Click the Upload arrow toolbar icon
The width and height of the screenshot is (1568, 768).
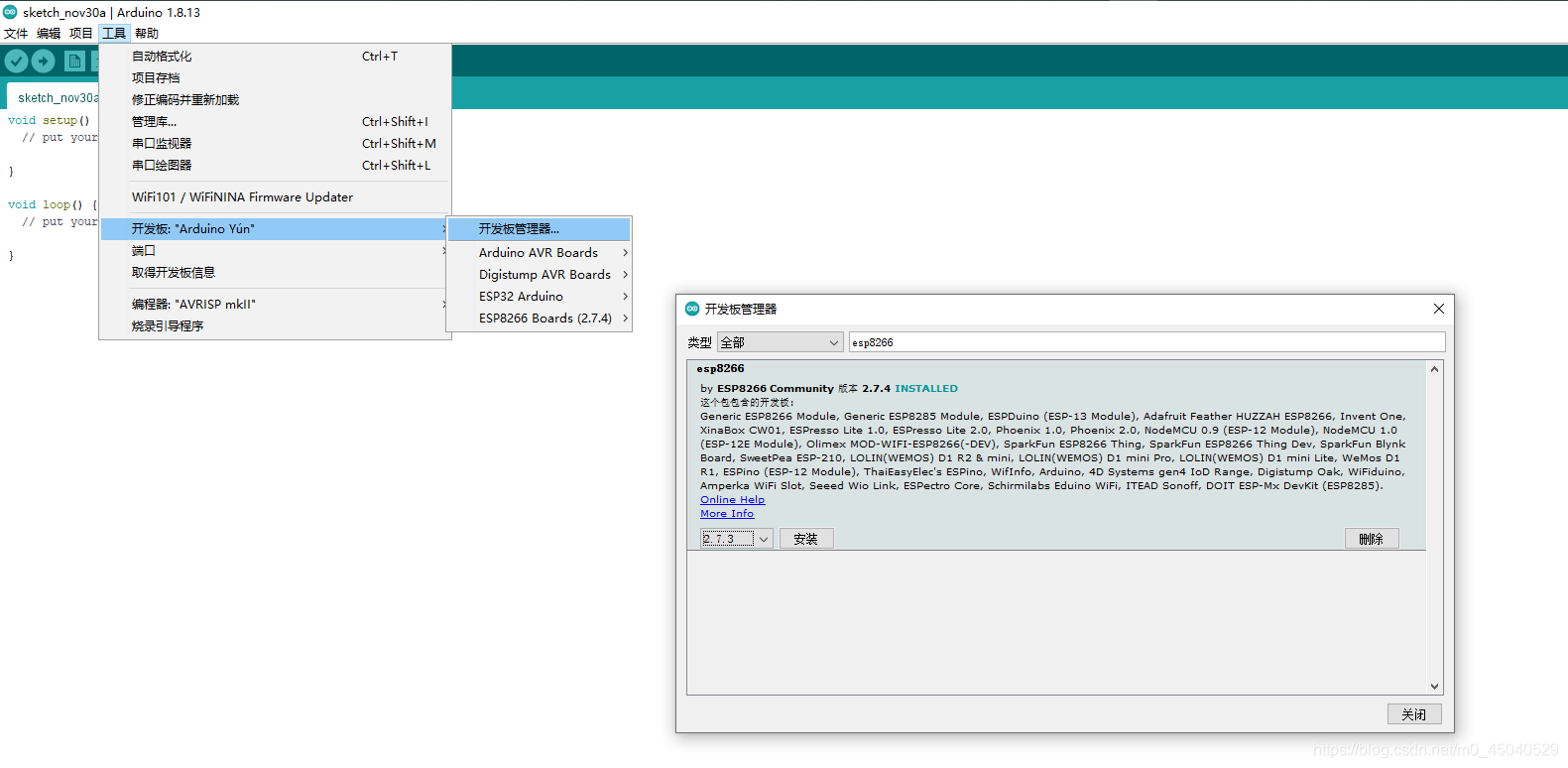[43, 62]
